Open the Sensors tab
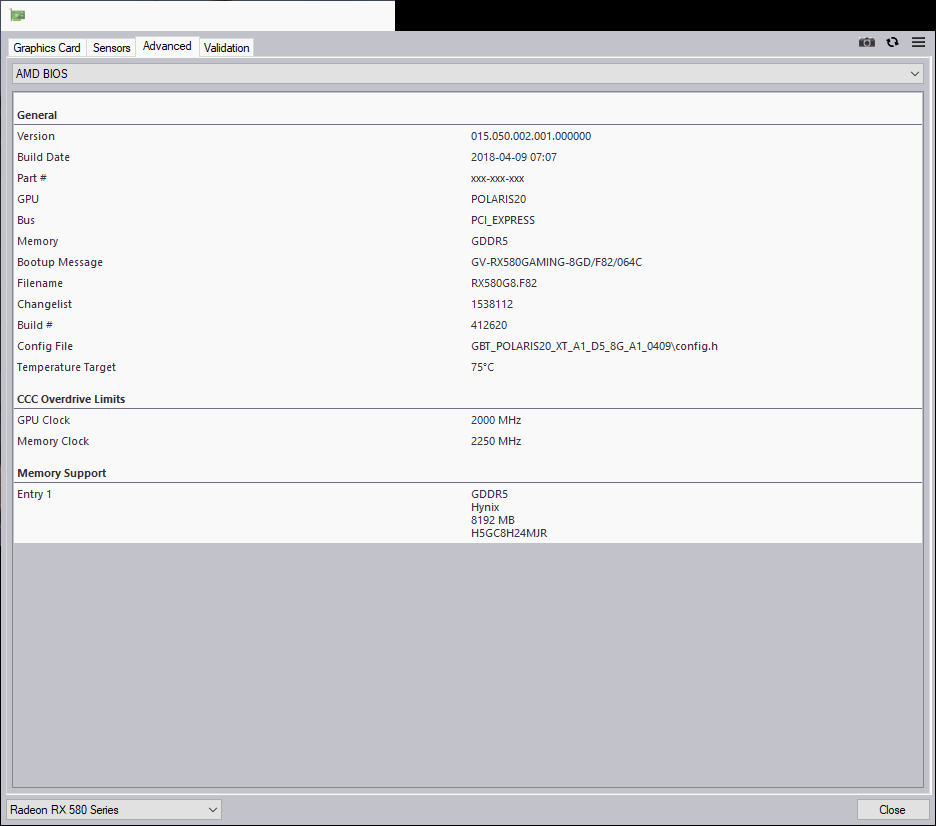936x826 pixels. (112, 48)
